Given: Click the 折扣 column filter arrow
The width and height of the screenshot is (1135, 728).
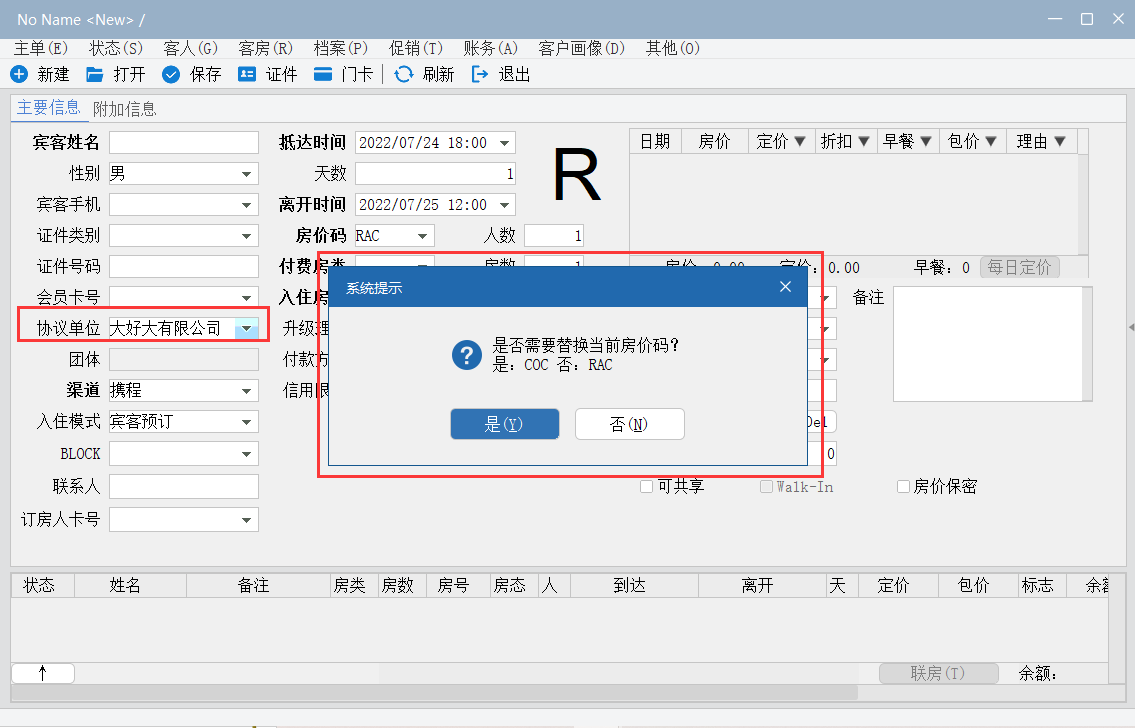Looking at the screenshot, I should coord(864,141).
